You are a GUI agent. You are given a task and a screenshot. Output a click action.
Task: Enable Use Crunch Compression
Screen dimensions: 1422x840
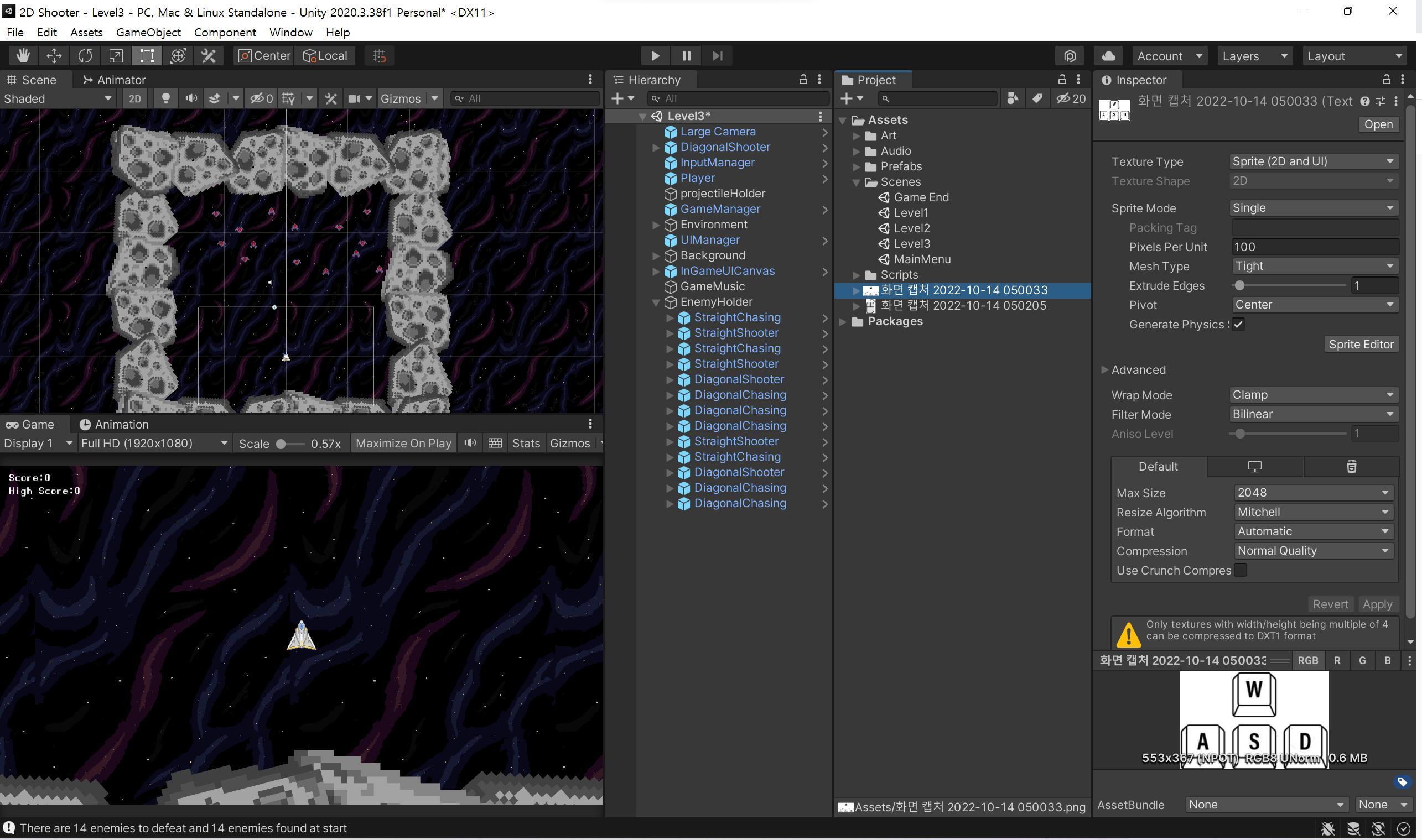(1241, 570)
